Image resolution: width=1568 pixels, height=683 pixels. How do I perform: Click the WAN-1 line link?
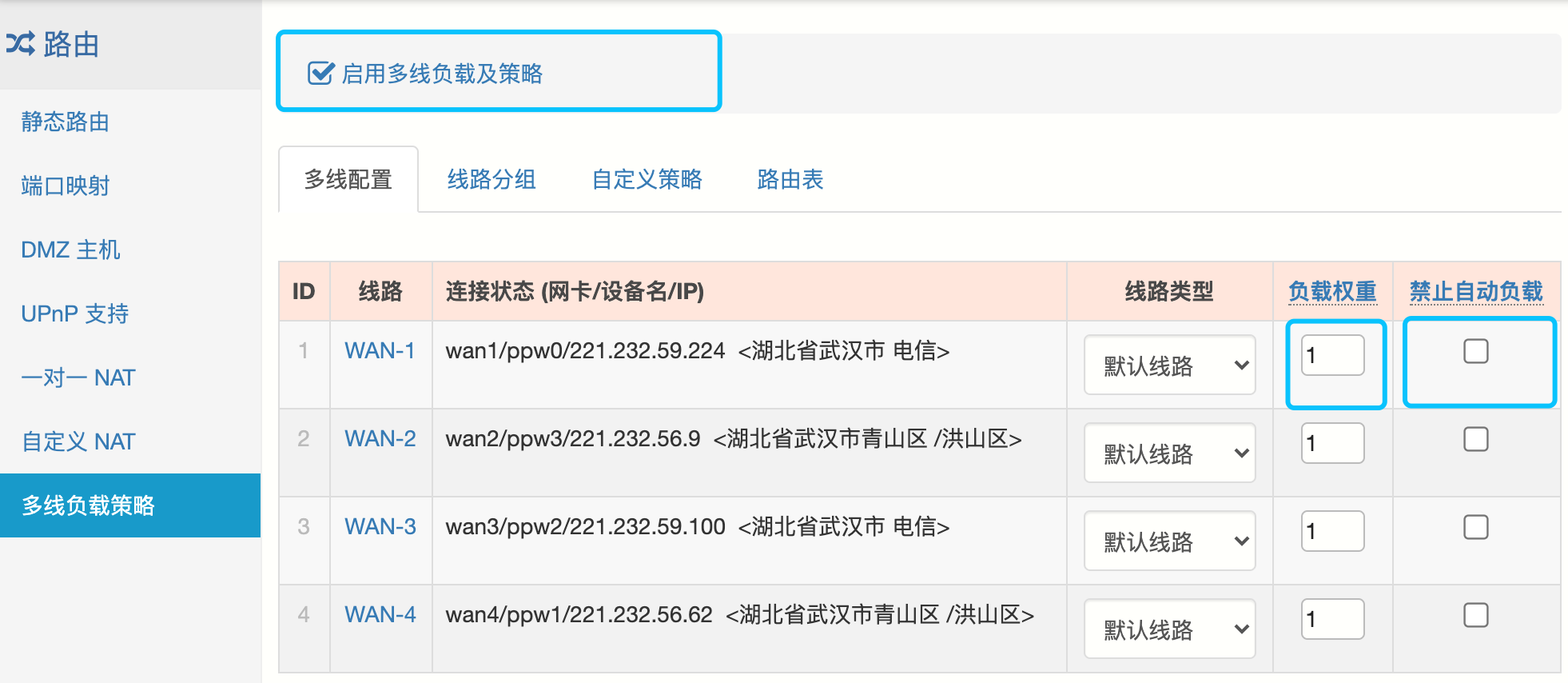click(x=380, y=351)
